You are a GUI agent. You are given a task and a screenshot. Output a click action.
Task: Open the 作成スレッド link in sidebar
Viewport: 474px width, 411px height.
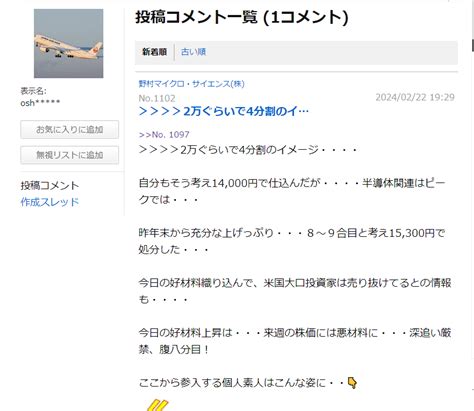coord(50,202)
